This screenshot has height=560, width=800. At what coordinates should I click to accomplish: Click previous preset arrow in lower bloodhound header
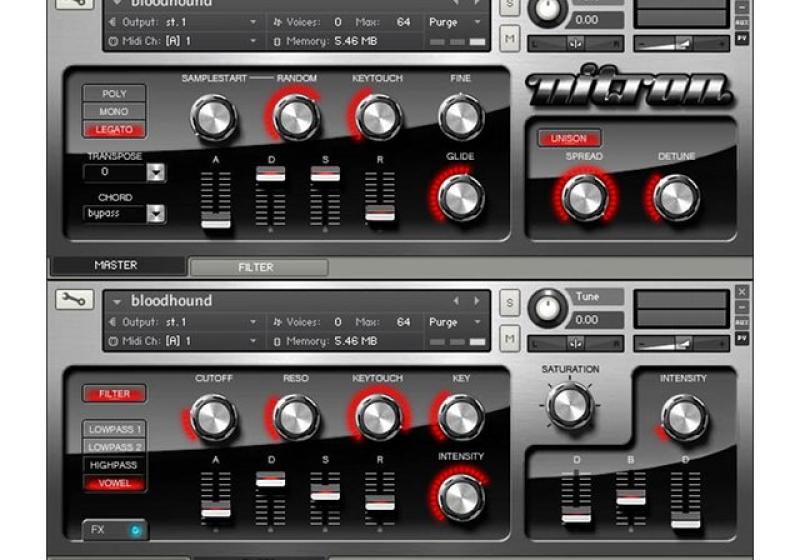click(x=456, y=301)
